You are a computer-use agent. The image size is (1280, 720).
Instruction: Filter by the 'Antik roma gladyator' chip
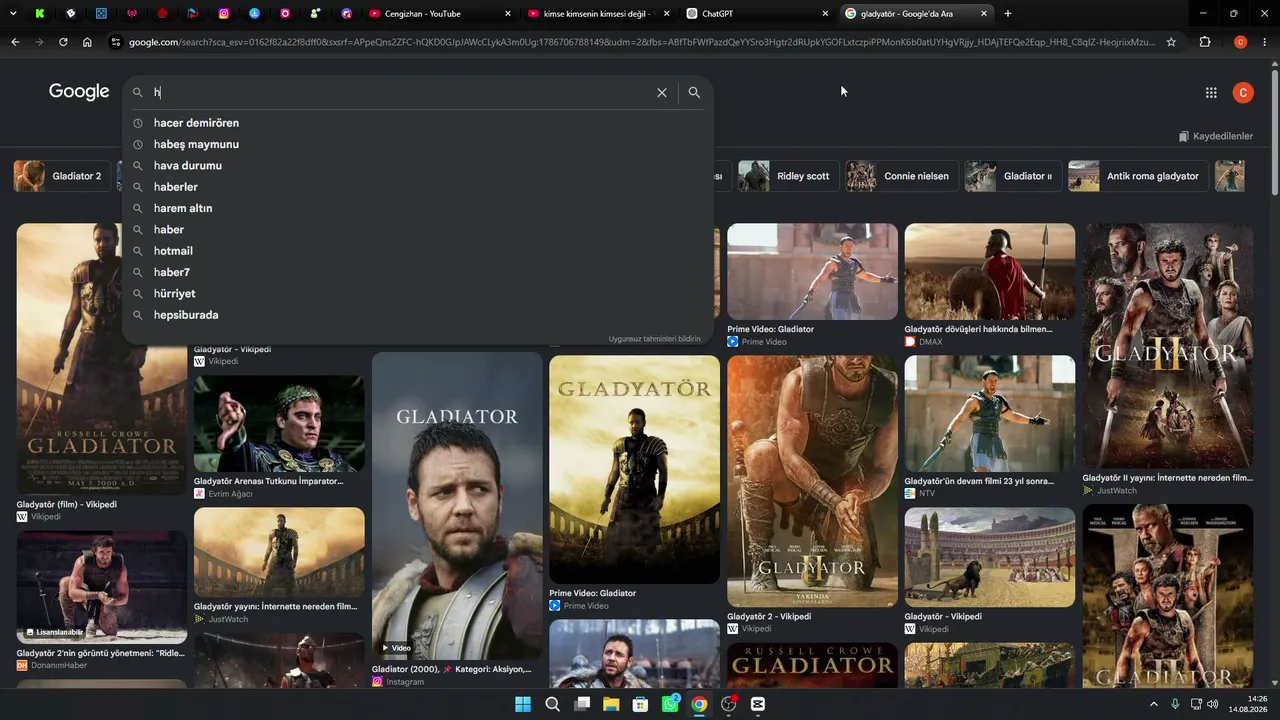1137,176
